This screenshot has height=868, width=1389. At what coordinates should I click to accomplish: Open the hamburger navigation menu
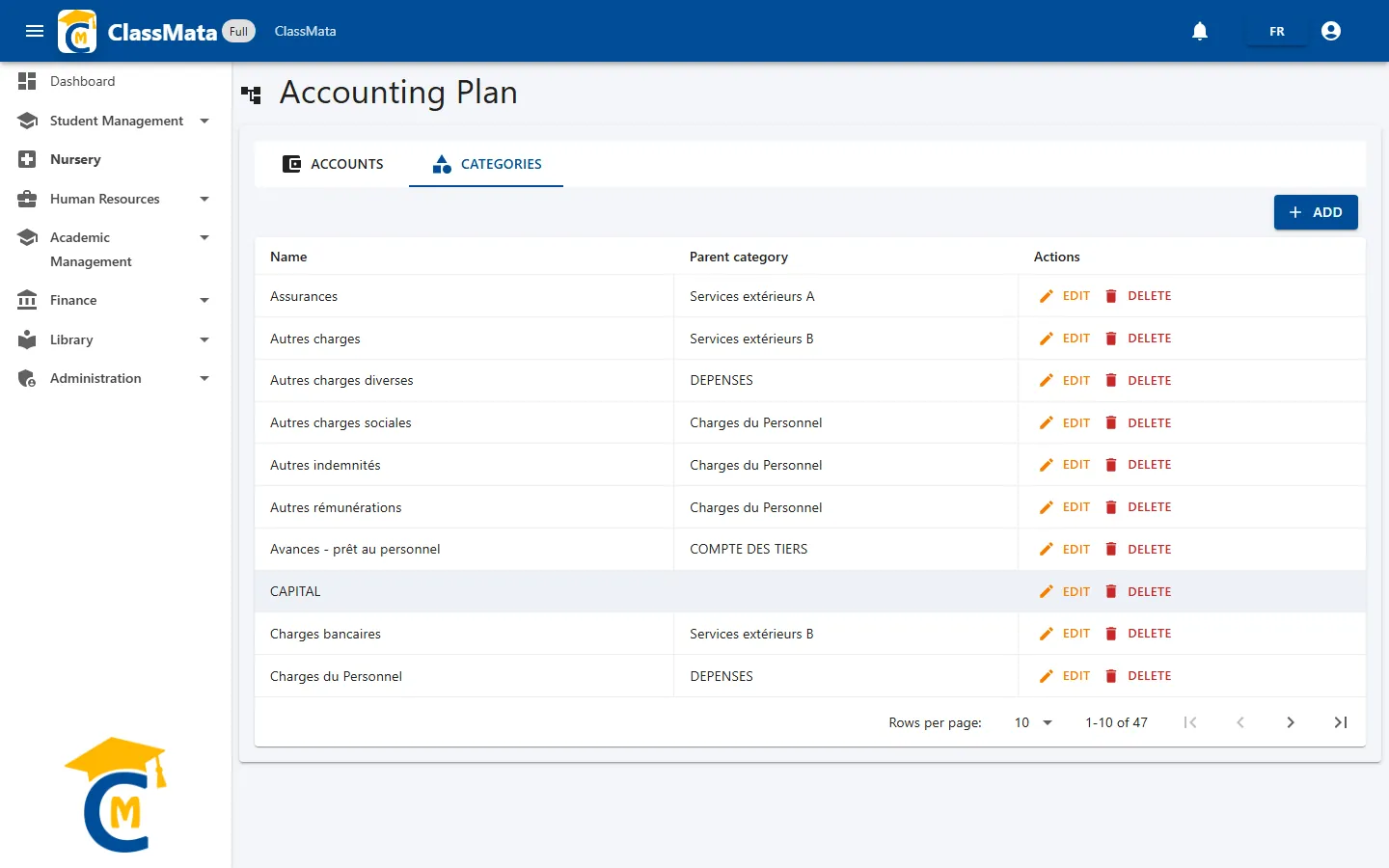(35, 31)
